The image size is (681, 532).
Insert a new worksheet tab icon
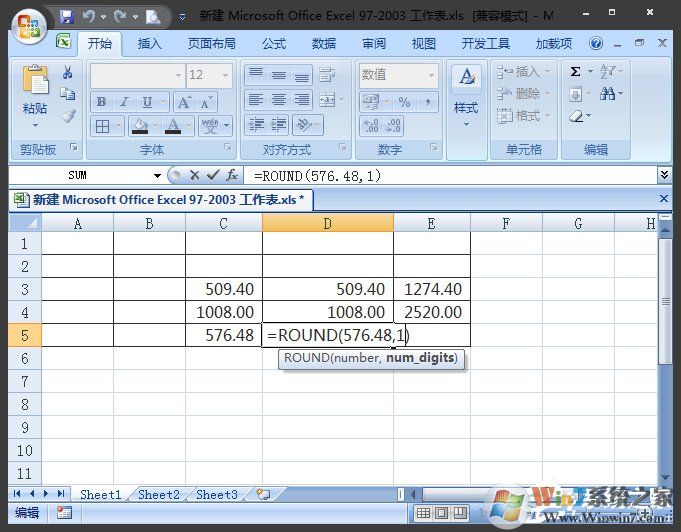[x=263, y=494]
